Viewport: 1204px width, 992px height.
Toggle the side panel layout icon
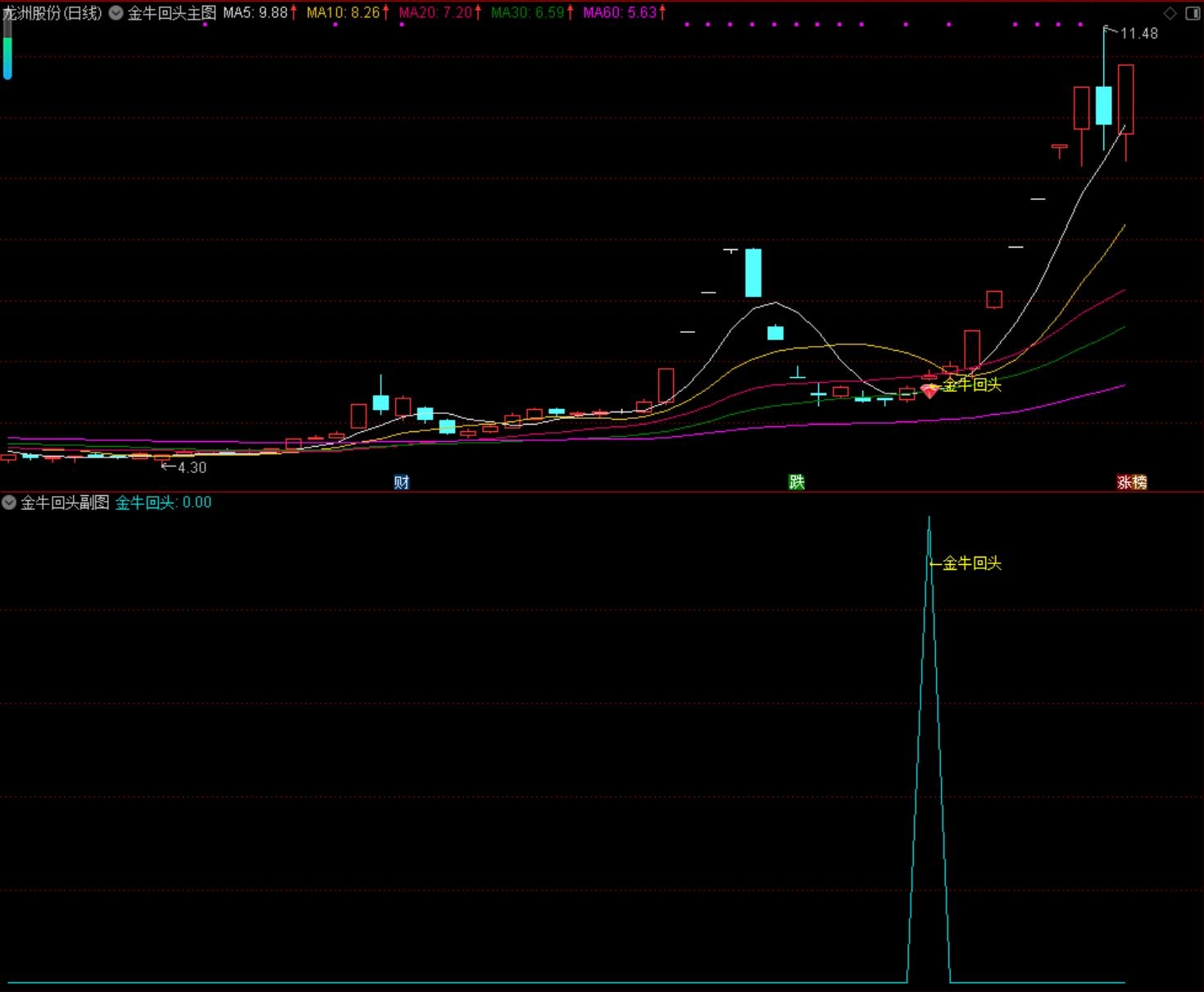(x=1193, y=13)
